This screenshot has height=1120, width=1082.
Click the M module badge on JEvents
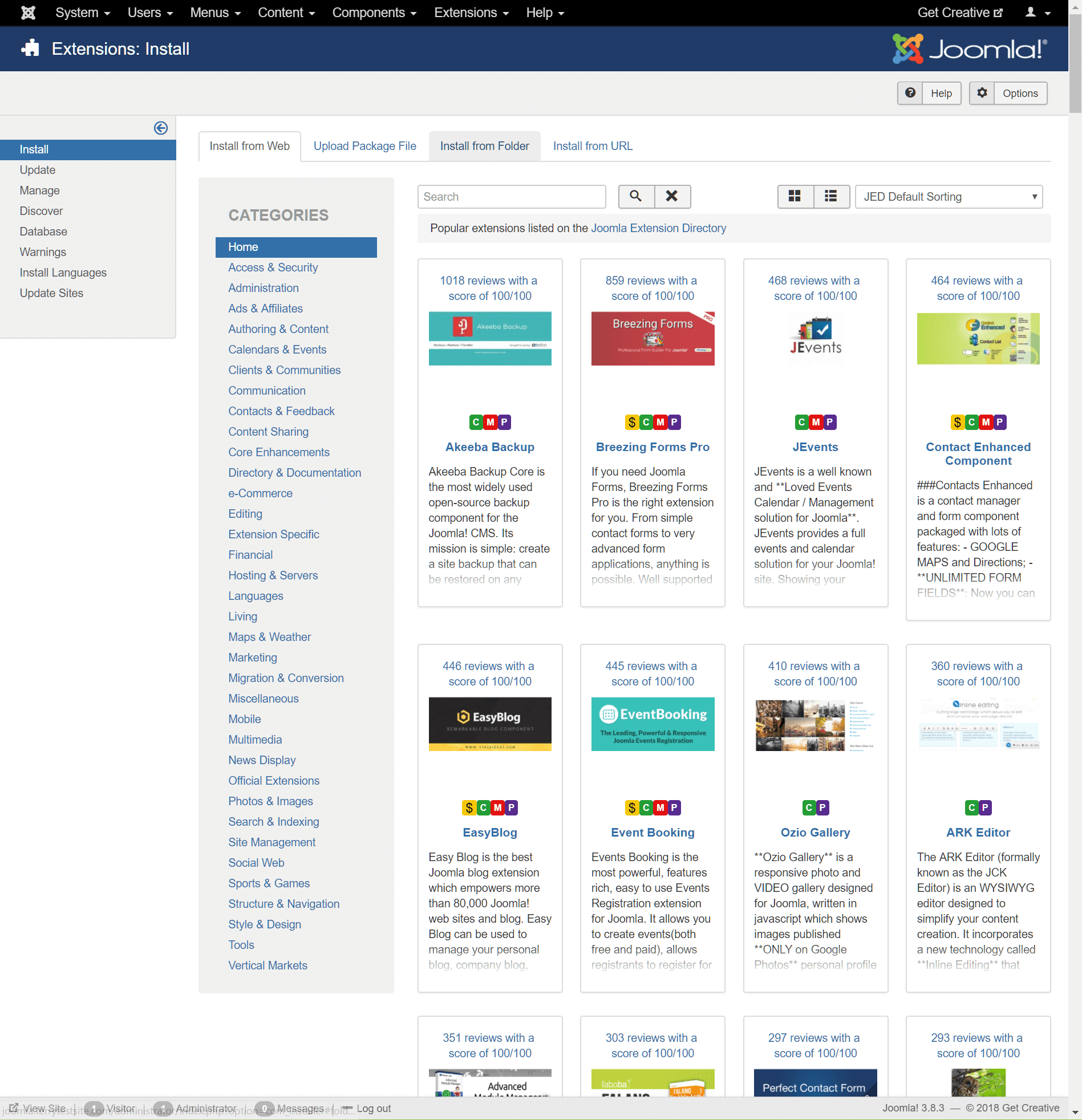816,423
